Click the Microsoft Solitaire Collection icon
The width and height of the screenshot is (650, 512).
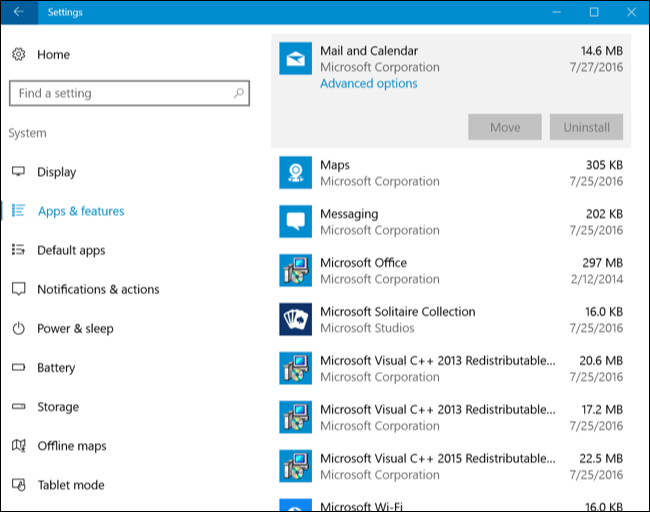pyautogui.click(x=296, y=320)
